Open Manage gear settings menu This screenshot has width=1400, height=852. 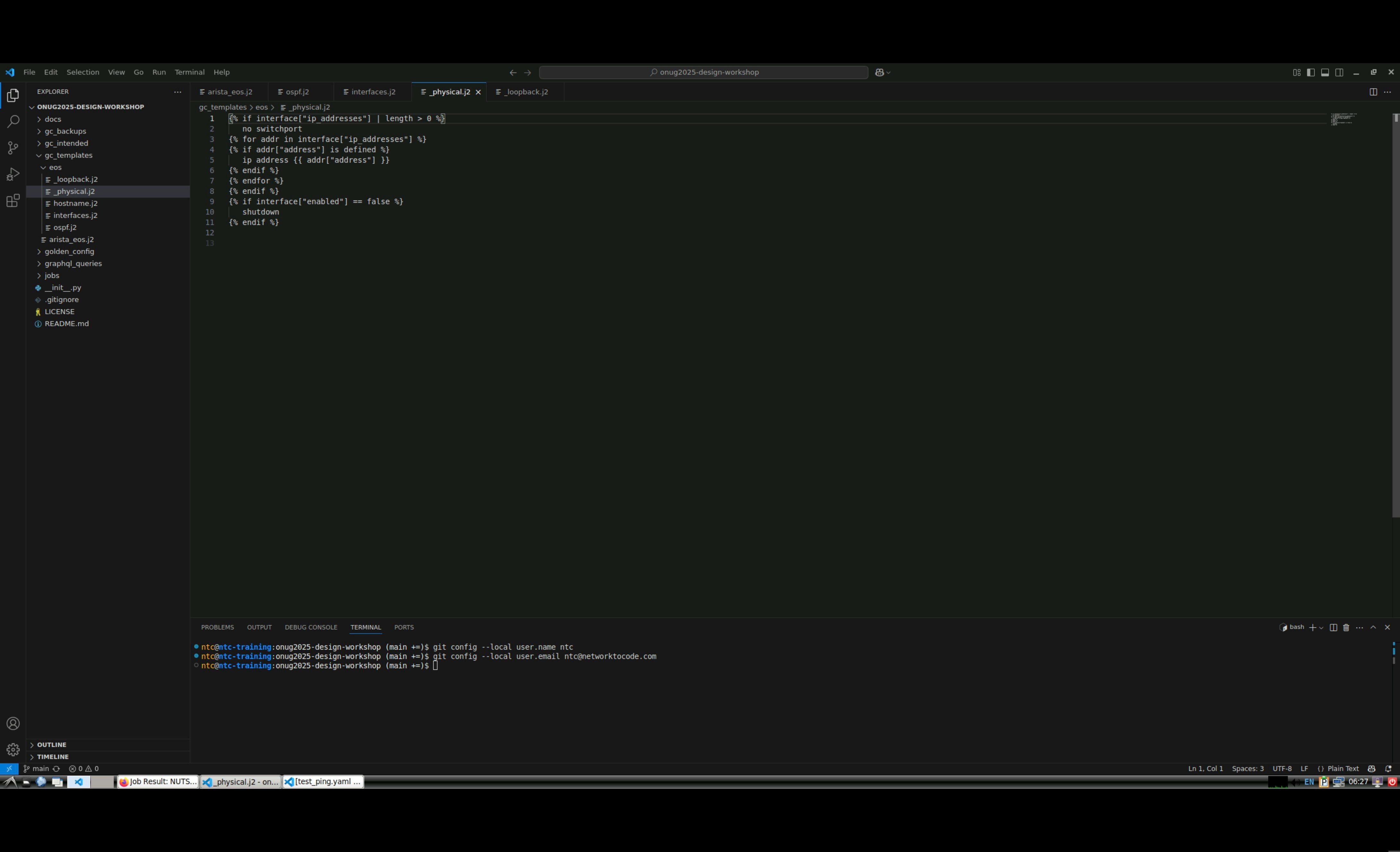coord(13,749)
